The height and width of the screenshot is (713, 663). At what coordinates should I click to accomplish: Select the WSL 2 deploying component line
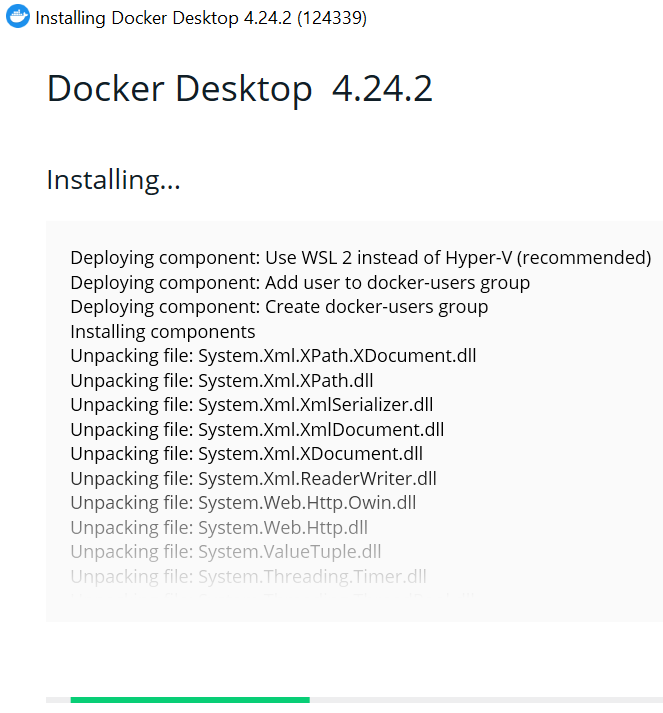pyautogui.click(x=361, y=258)
